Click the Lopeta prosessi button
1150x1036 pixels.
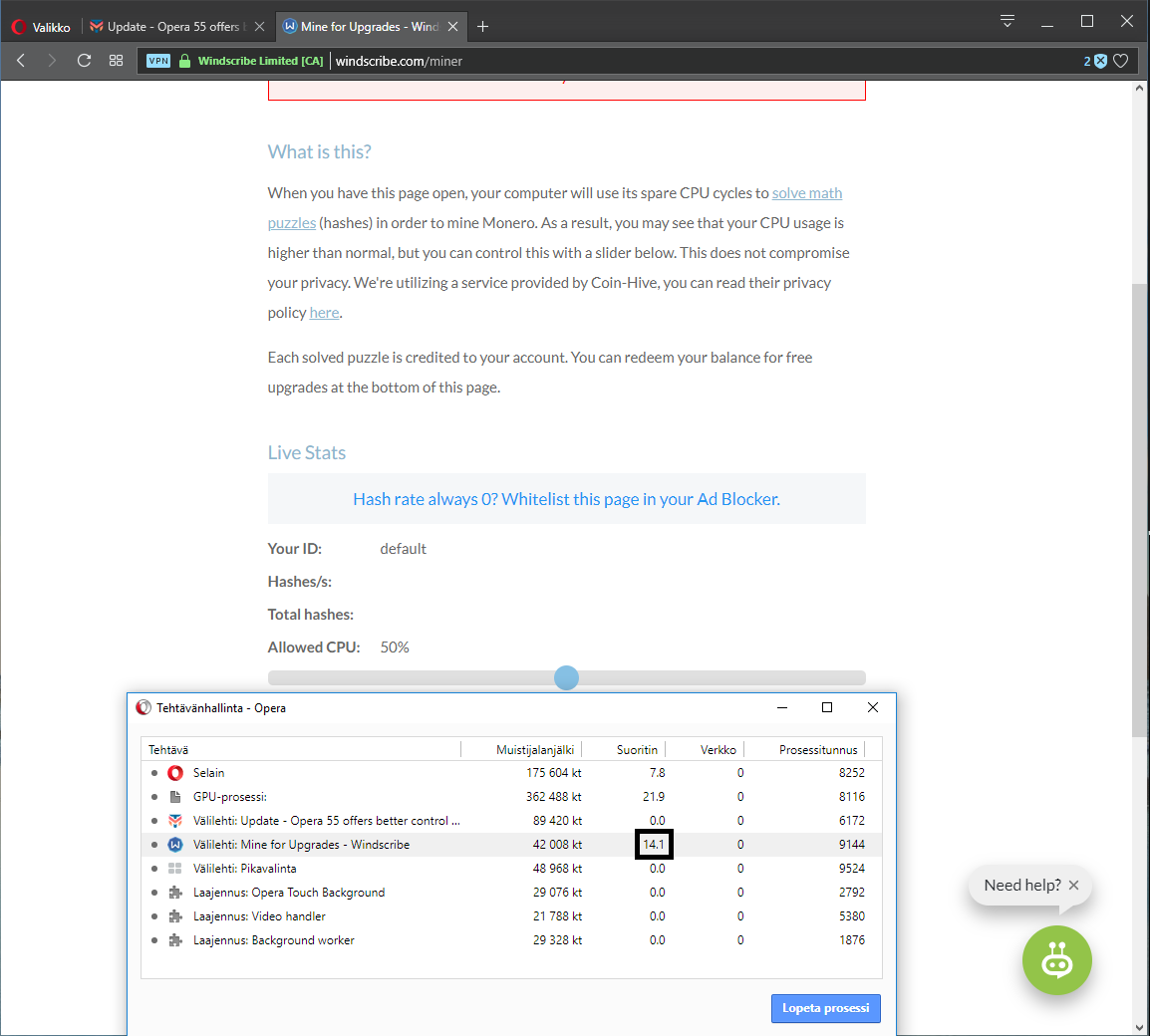[x=826, y=1008]
